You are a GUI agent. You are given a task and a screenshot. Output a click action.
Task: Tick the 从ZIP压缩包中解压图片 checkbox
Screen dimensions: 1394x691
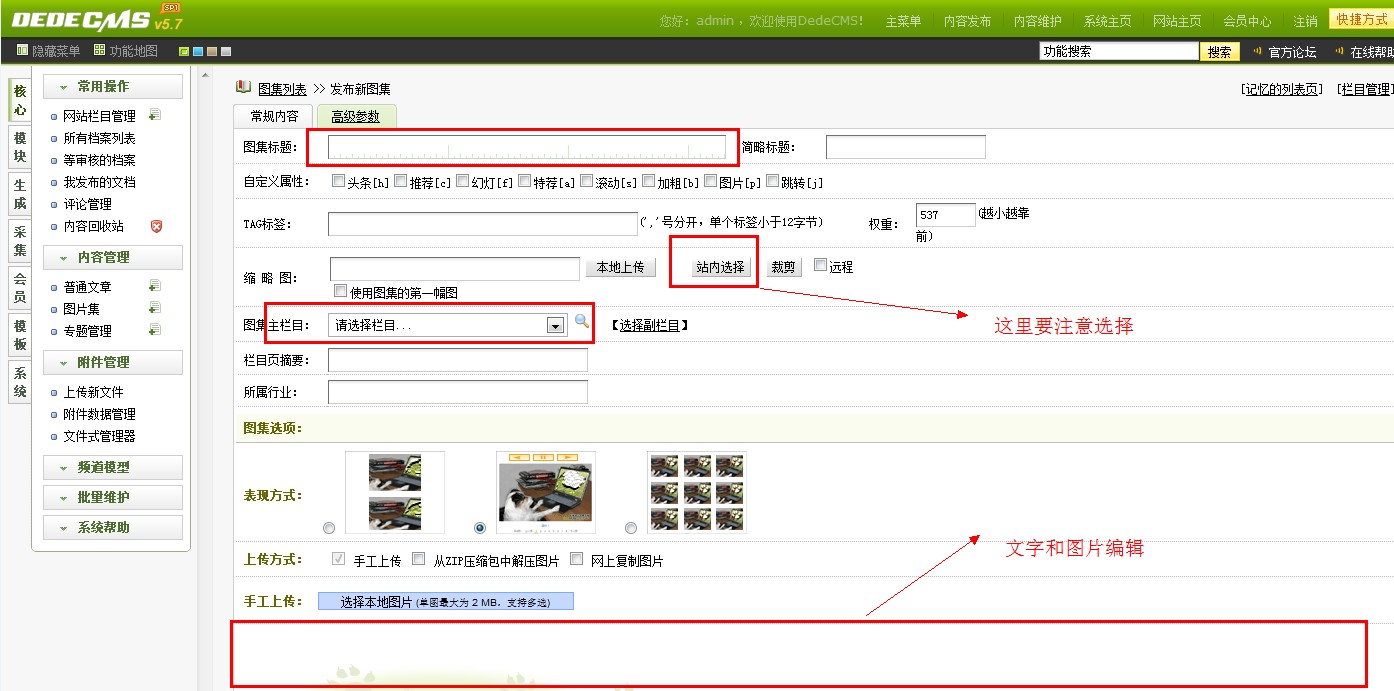point(419,559)
